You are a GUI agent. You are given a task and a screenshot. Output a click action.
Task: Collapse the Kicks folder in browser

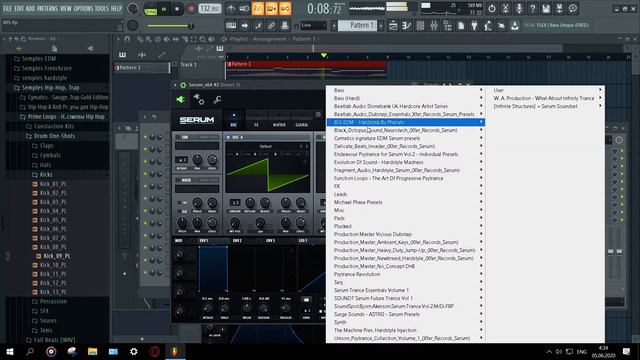46,175
